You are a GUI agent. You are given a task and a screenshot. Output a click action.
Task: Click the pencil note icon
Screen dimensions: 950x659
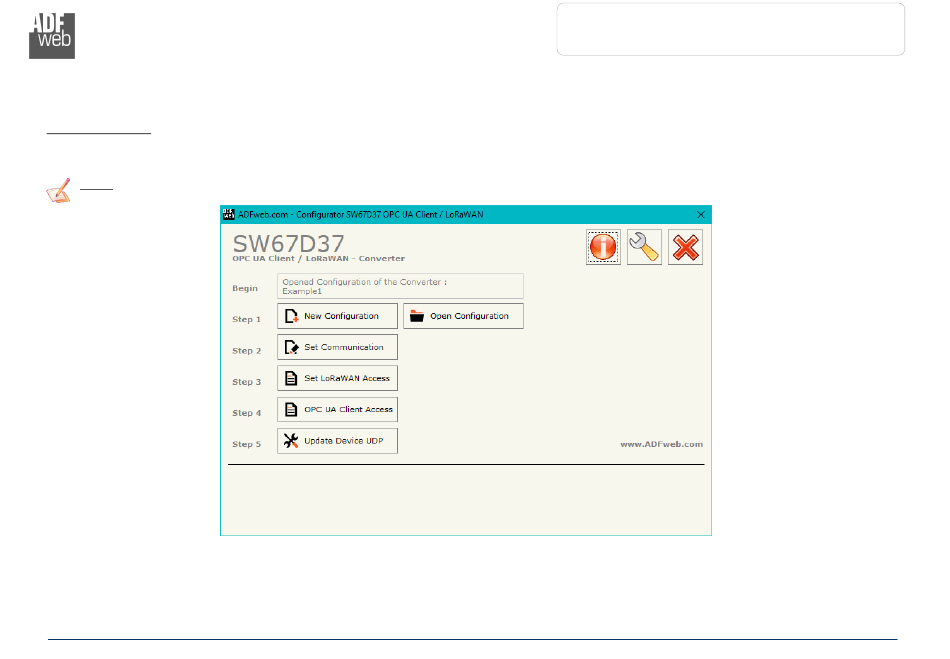60,190
